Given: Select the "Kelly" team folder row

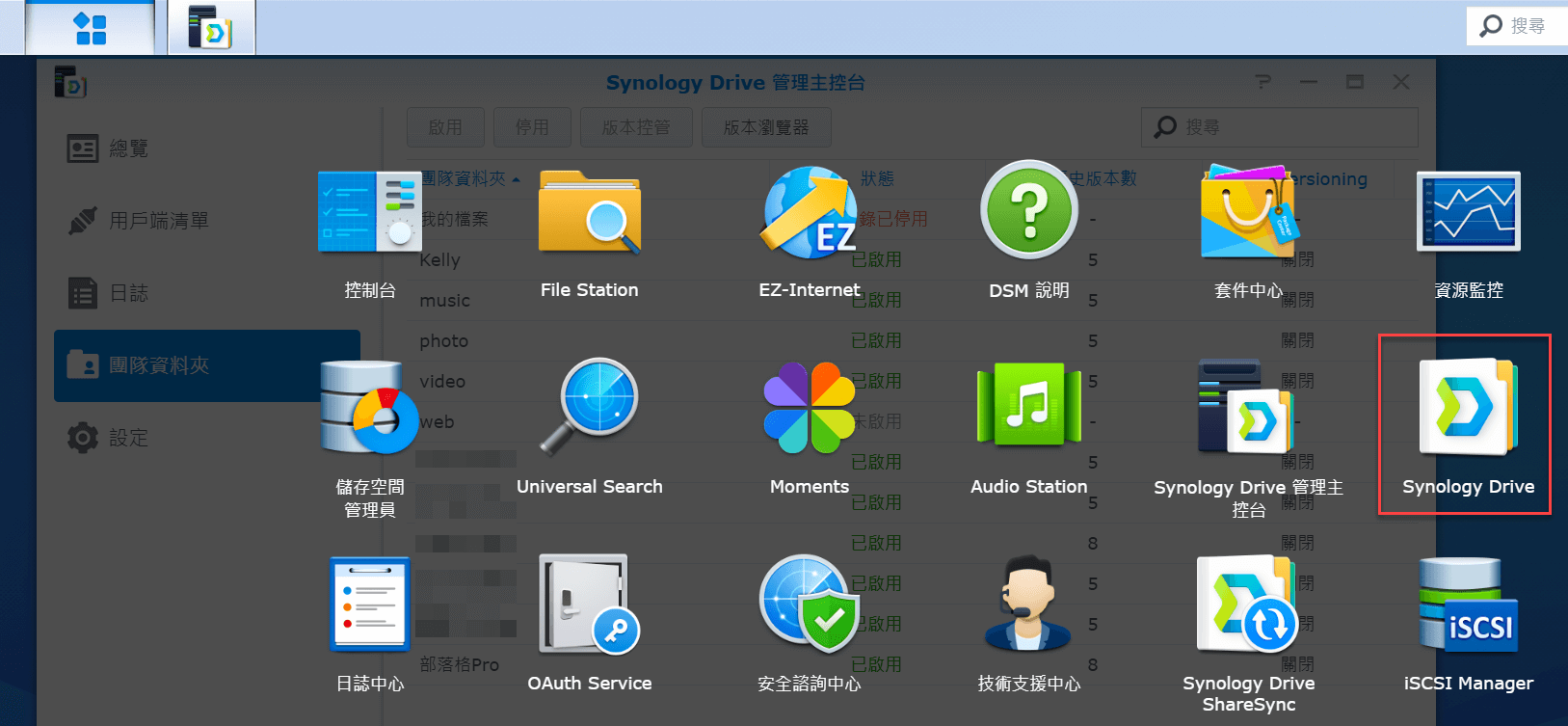Looking at the screenshot, I should [911, 260].
